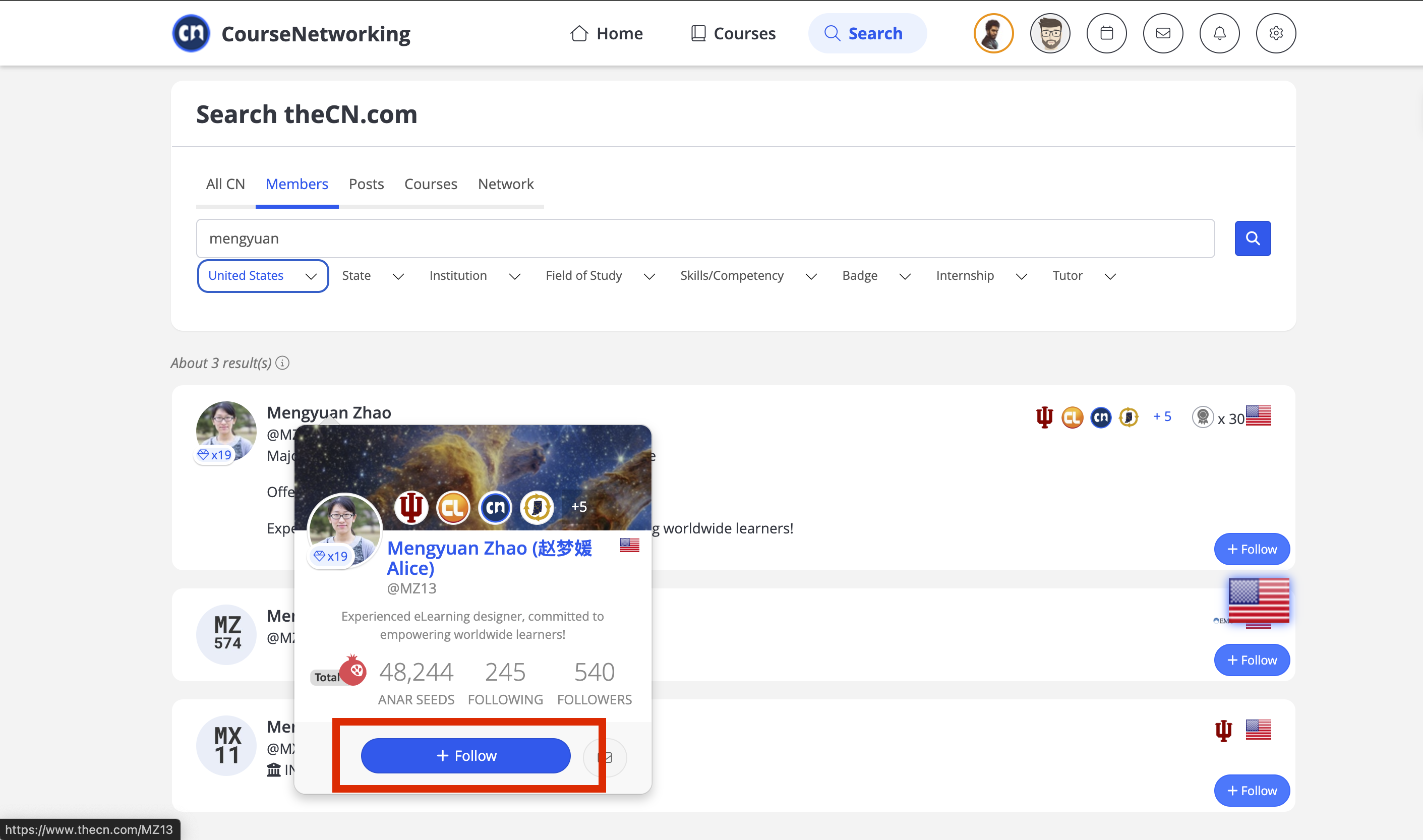Click the IU trident icon in MX11 row
Viewport: 1423px width, 840px height.
[x=1223, y=730]
